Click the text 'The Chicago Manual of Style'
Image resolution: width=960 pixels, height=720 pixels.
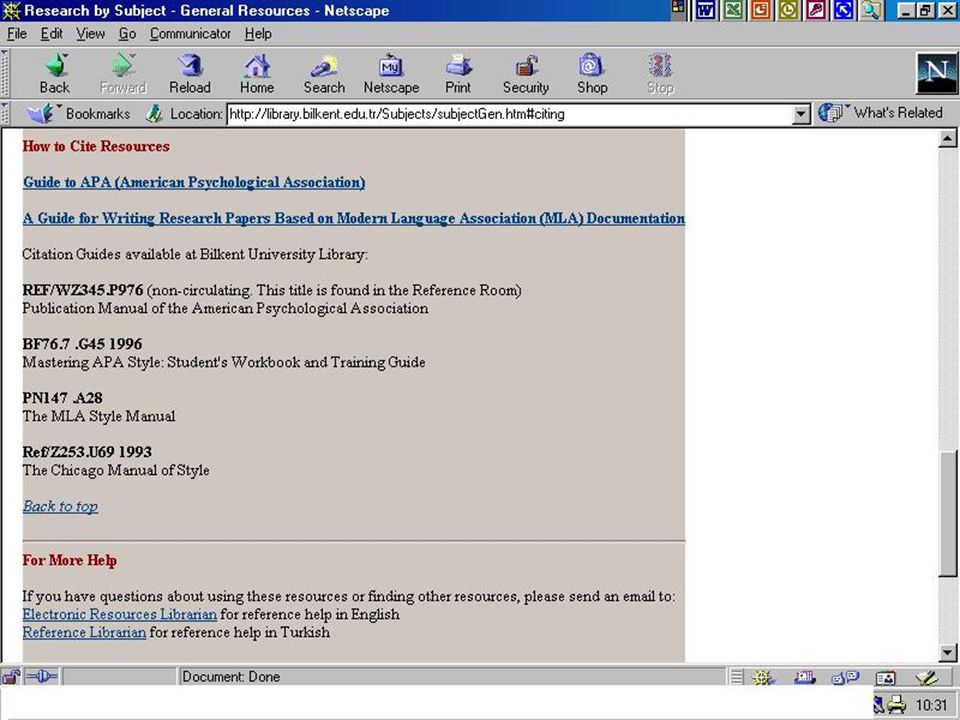click(x=116, y=470)
